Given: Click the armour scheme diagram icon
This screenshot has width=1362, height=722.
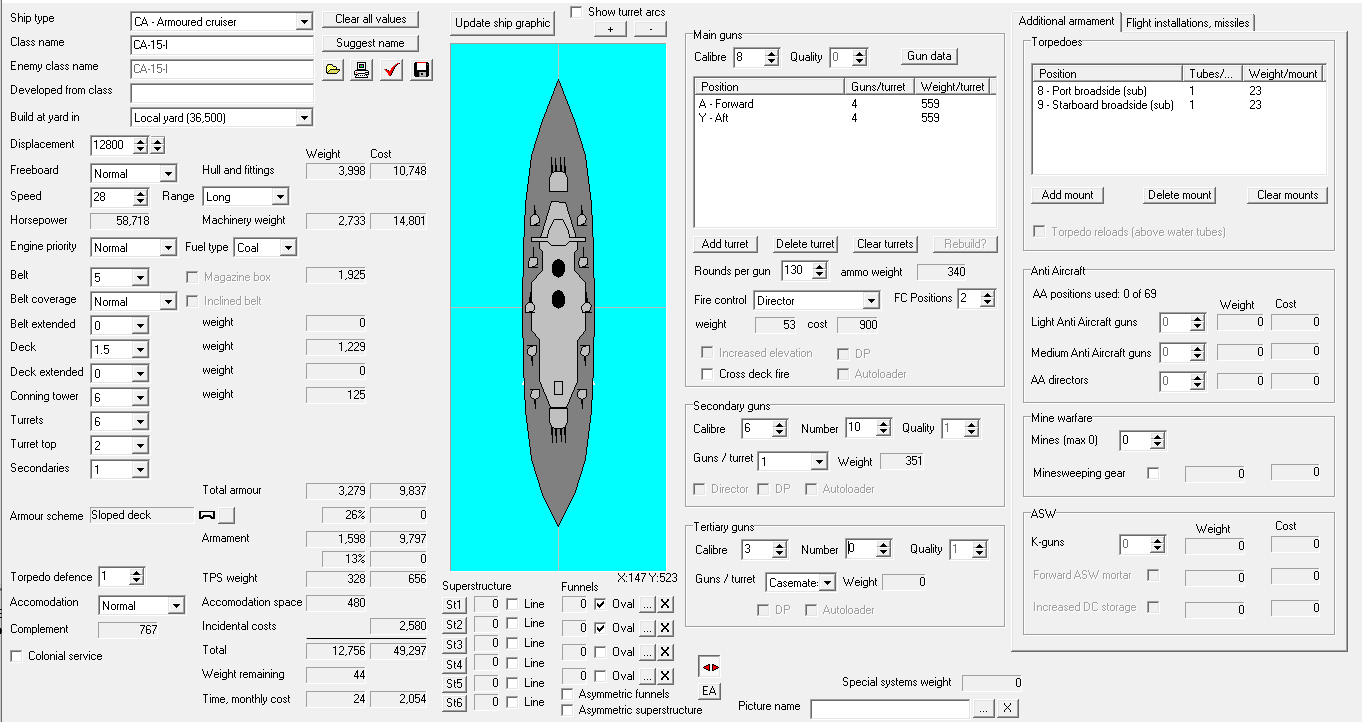Looking at the screenshot, I should 208,515.
